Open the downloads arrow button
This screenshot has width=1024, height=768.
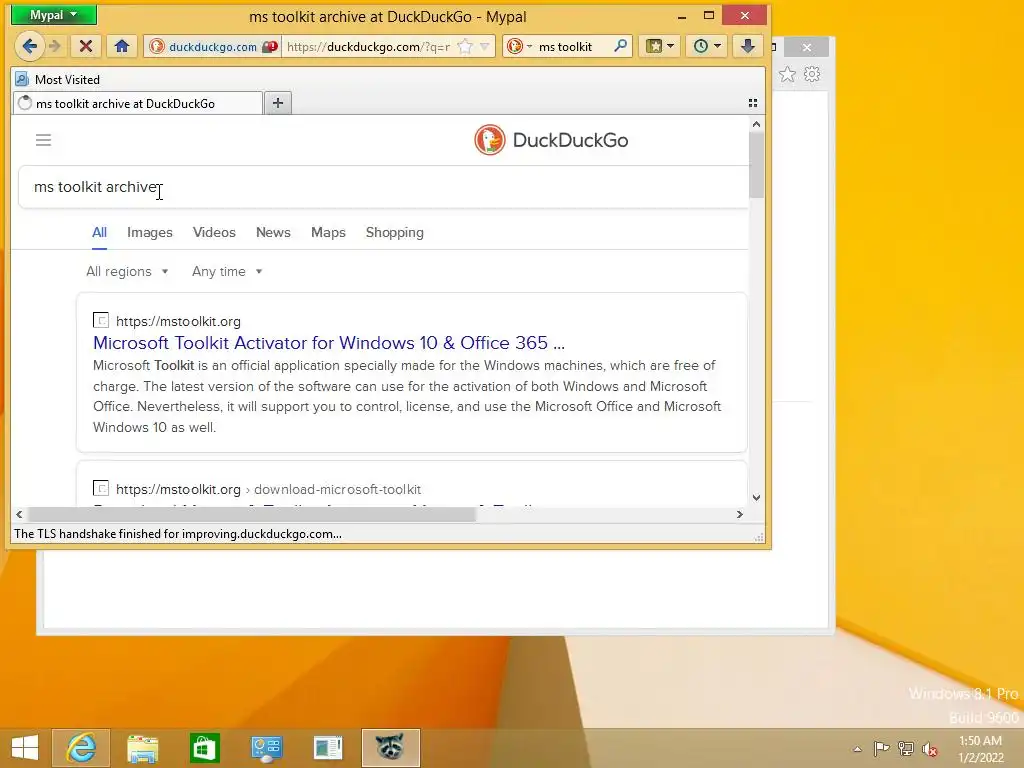click(748, 46)
